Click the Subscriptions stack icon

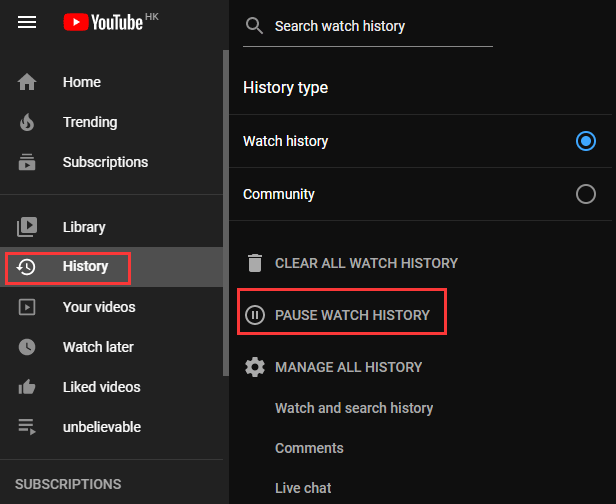click(x=27, y=162)
